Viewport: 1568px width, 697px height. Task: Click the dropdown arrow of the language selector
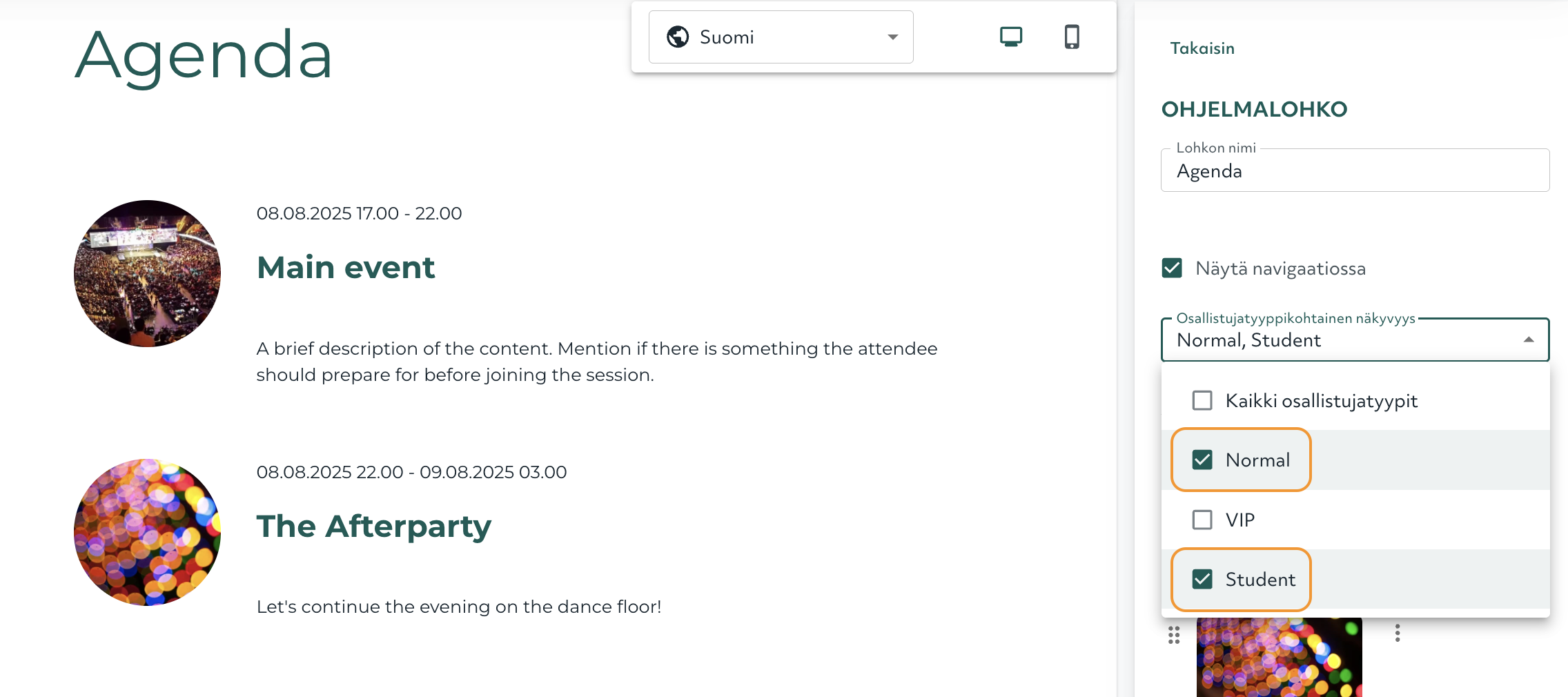click(892, 37)
